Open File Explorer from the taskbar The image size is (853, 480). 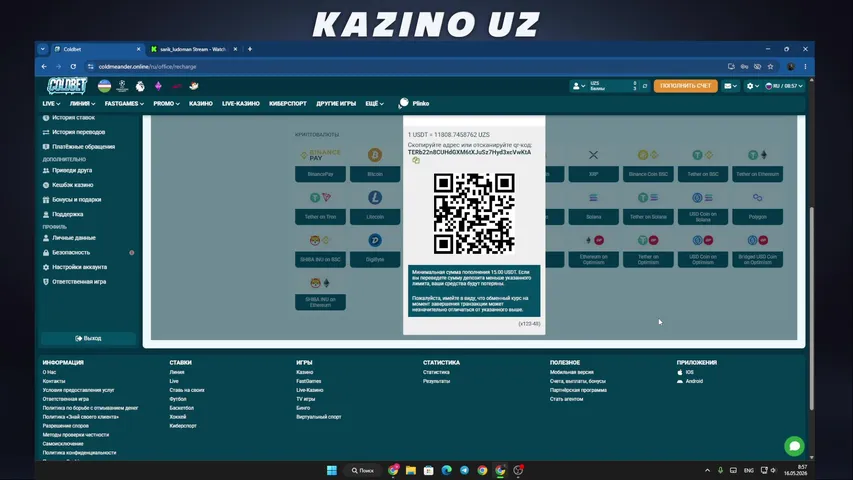coord(411,470)
